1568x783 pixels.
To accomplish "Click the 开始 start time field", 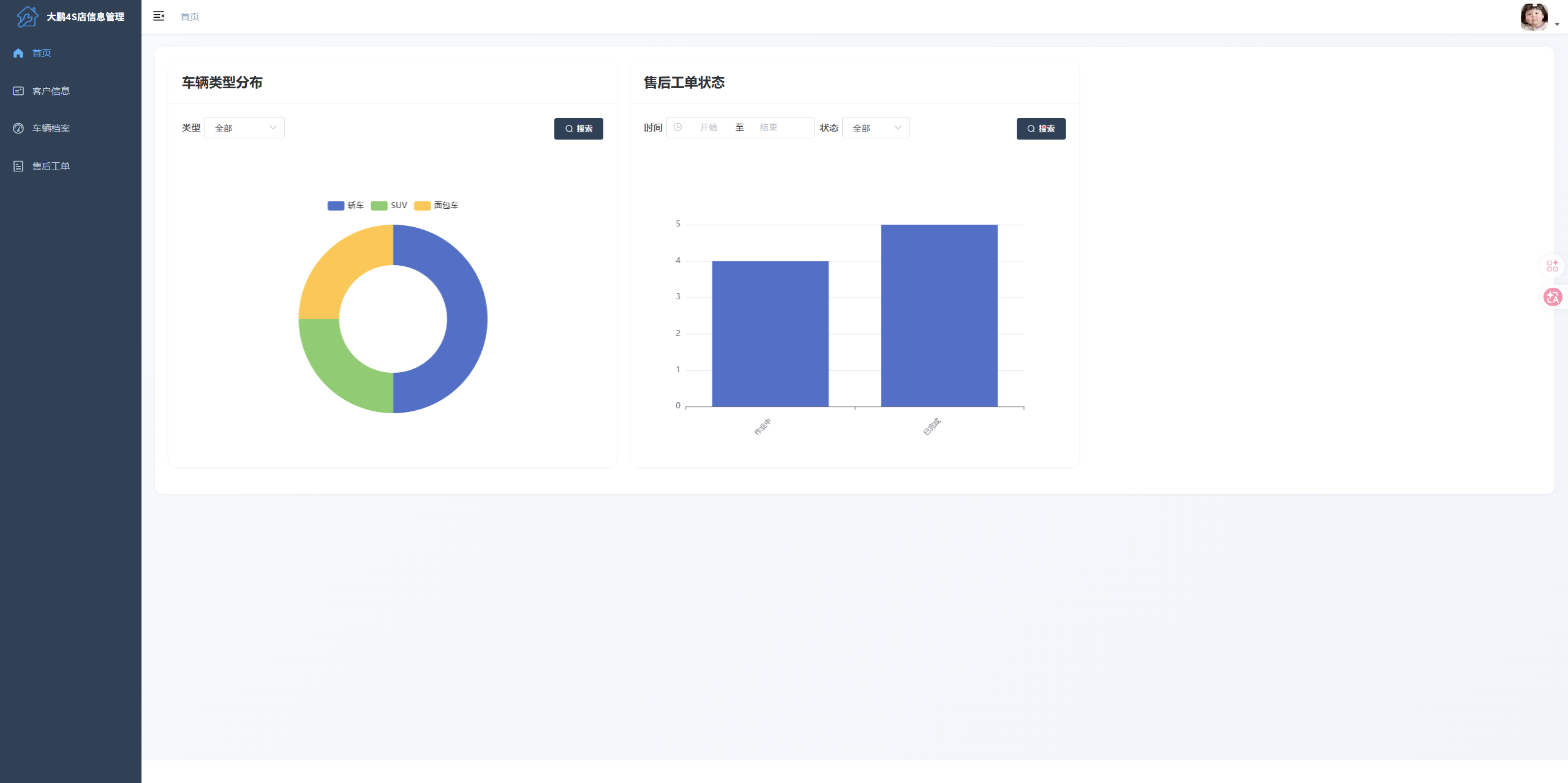I will [x=708, y=127].
